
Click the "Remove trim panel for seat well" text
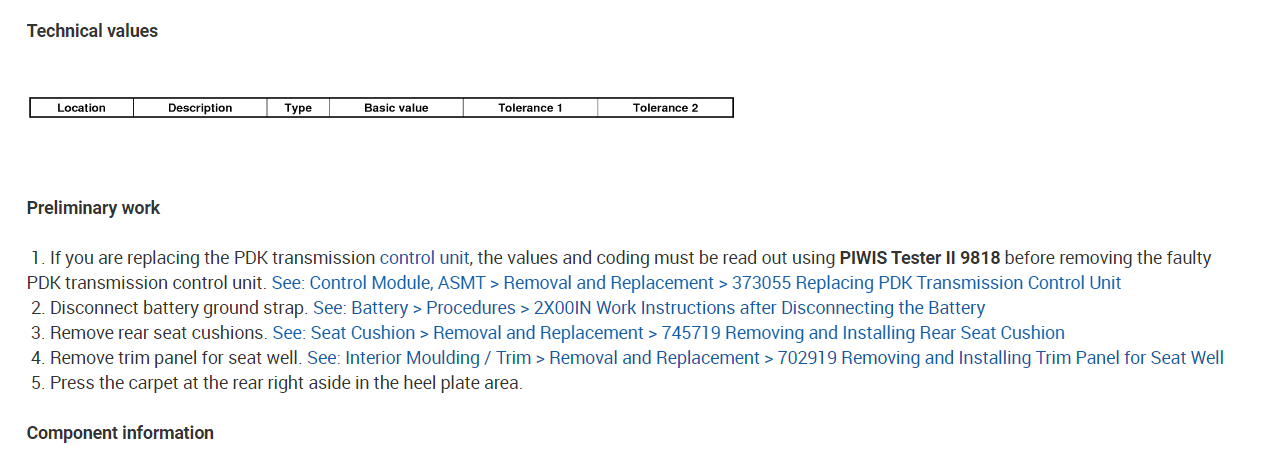click(x=176, y=358)
